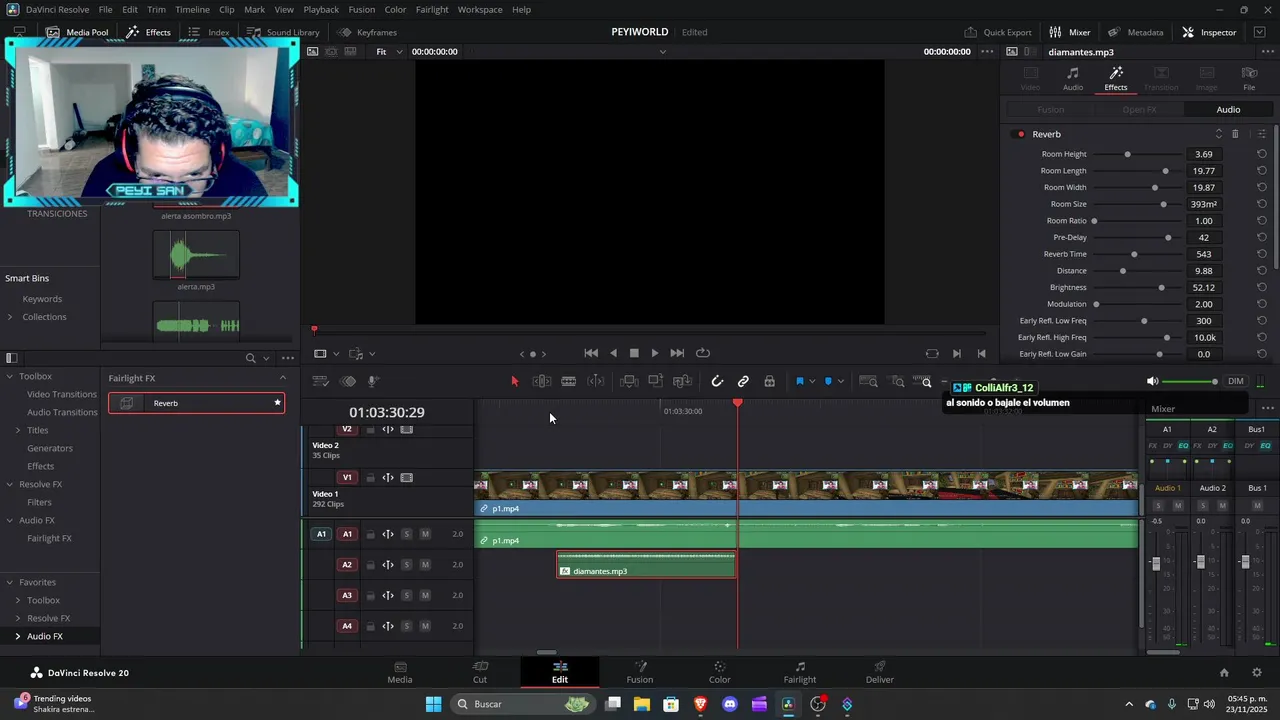Viewport: 1280px width, 720px height.
Task: Collapse the Fairlight FX list
Action: point(283,378)
